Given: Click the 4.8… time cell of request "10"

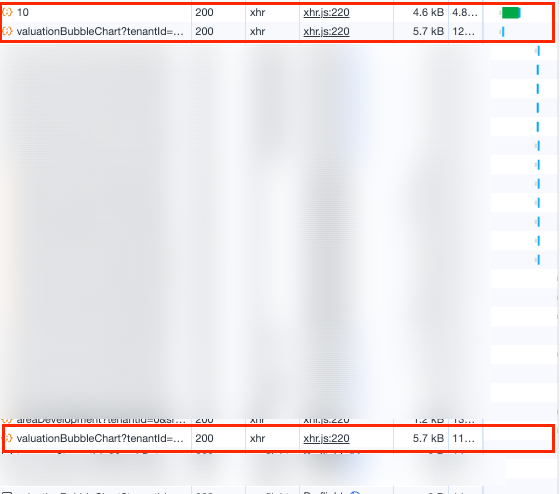Looking at the screenshot, I should click(x=465, y=13).
